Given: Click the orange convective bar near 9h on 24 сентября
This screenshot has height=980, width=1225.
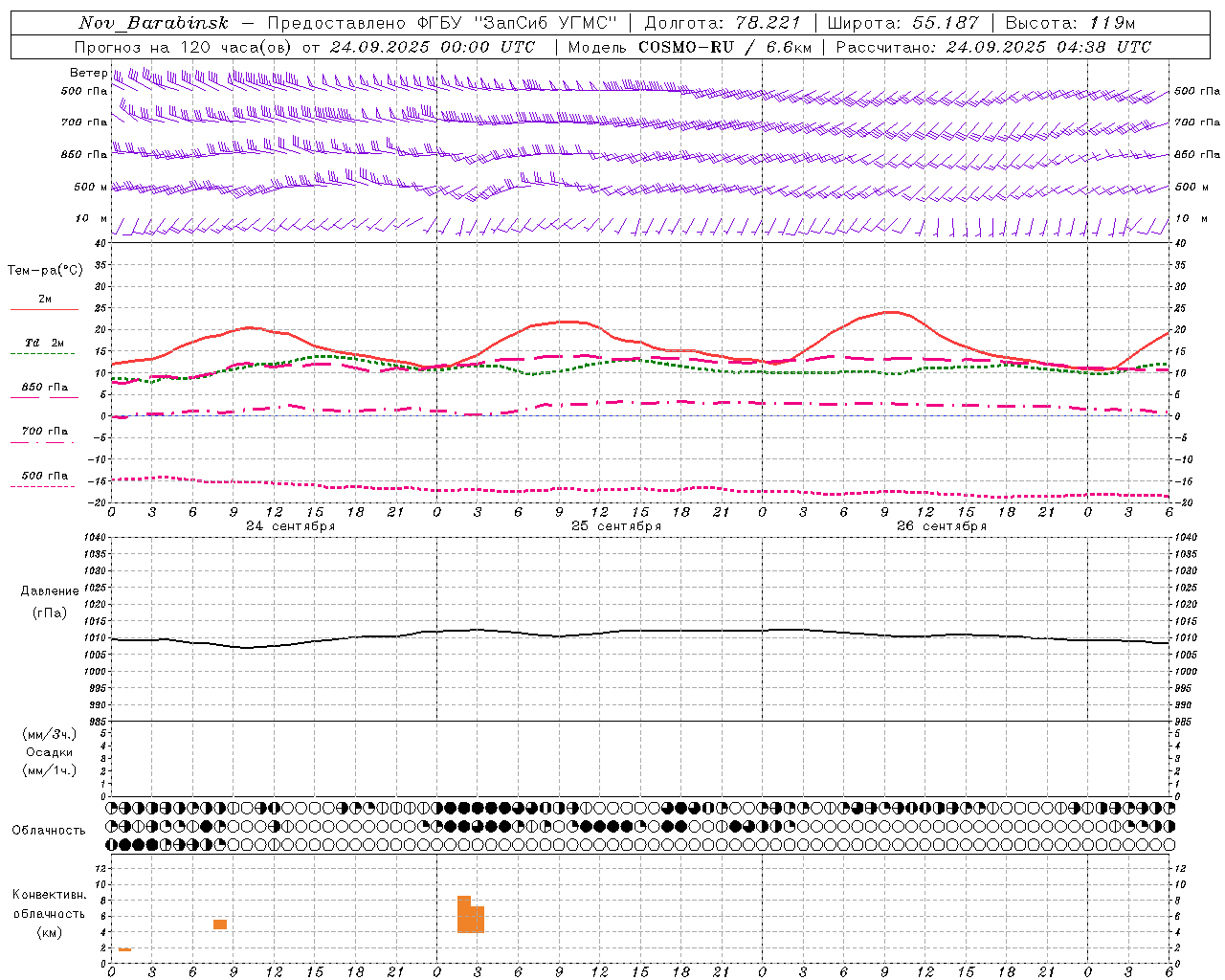Looking at the screenshot, I should 220,924.
